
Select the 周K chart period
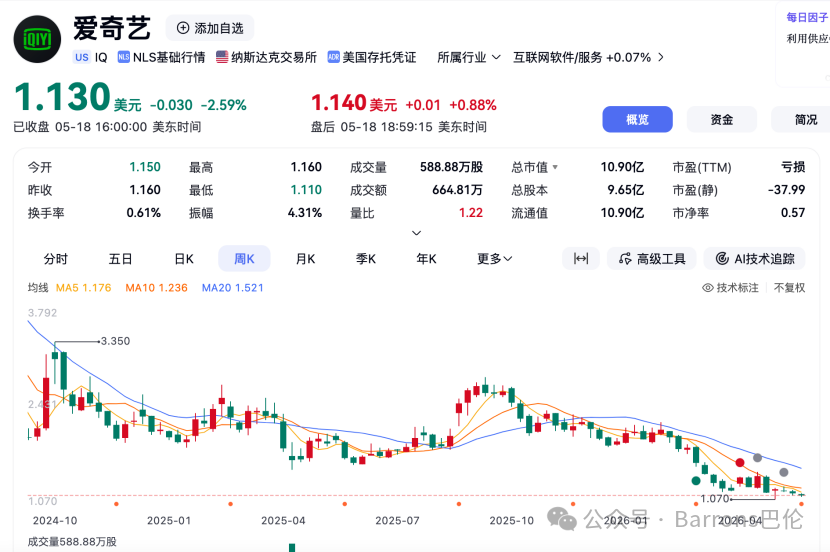pos(244,259)
